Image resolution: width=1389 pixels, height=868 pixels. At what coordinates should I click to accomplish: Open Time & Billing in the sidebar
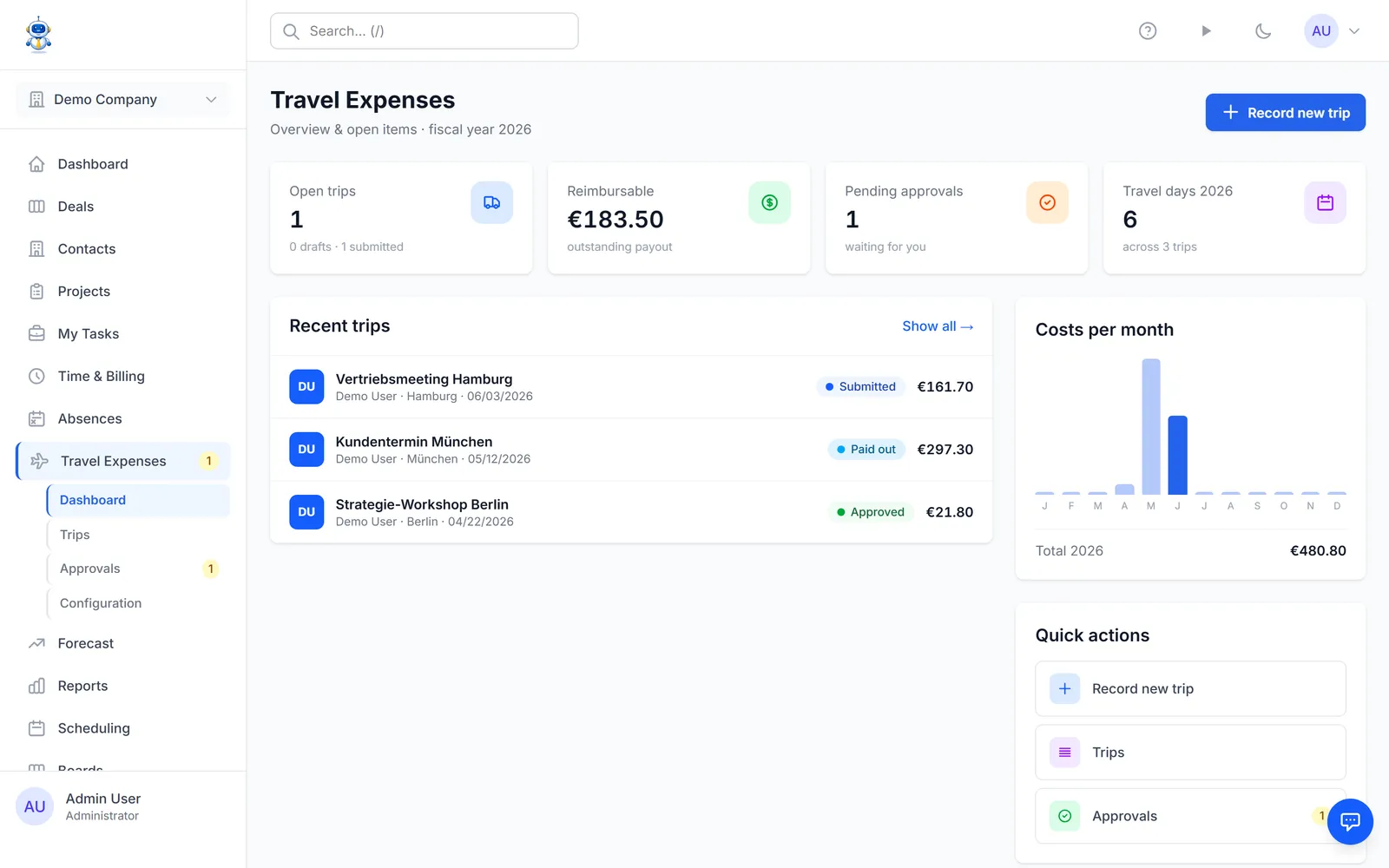(122, 377)
